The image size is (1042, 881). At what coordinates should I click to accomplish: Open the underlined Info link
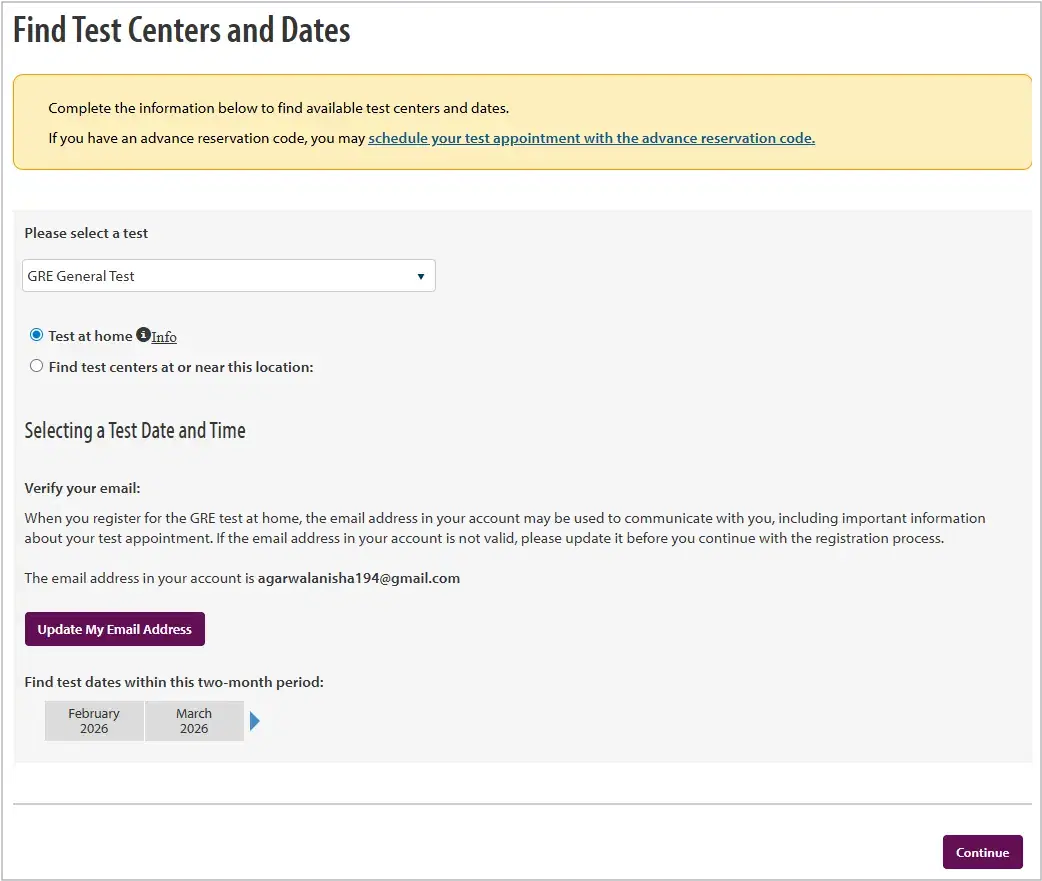click(x=164, y=337)
